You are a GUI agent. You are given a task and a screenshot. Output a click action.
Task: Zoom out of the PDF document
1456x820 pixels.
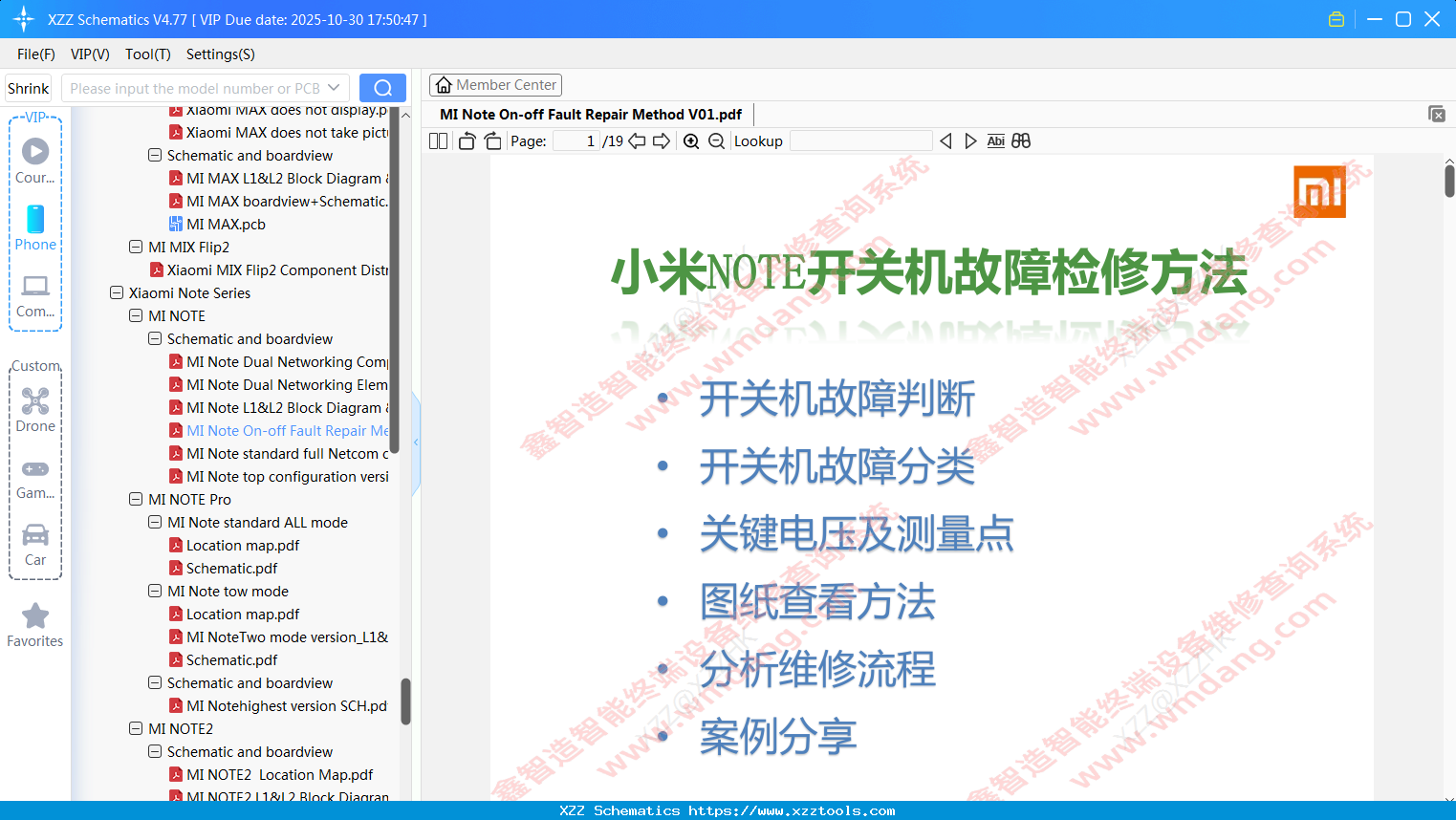coord(715,140)
